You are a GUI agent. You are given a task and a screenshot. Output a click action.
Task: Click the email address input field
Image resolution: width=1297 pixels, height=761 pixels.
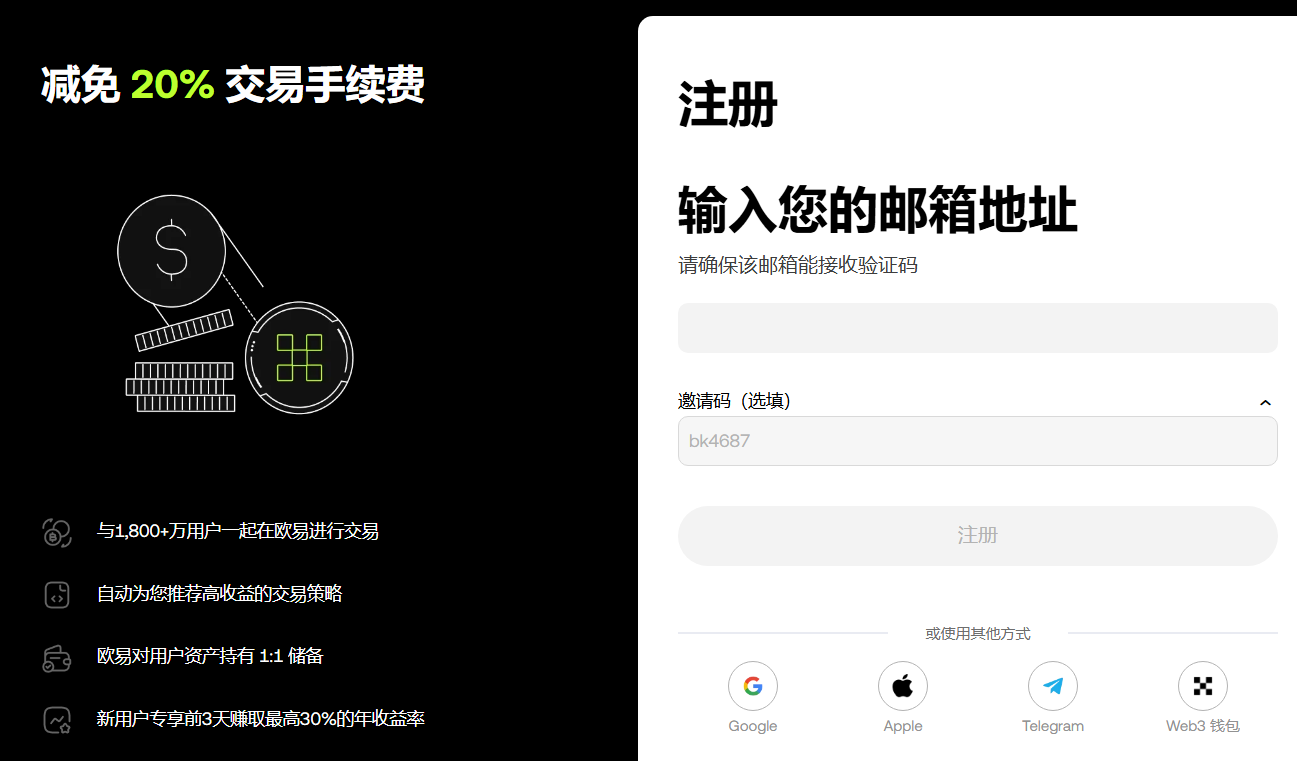point(978,328)
